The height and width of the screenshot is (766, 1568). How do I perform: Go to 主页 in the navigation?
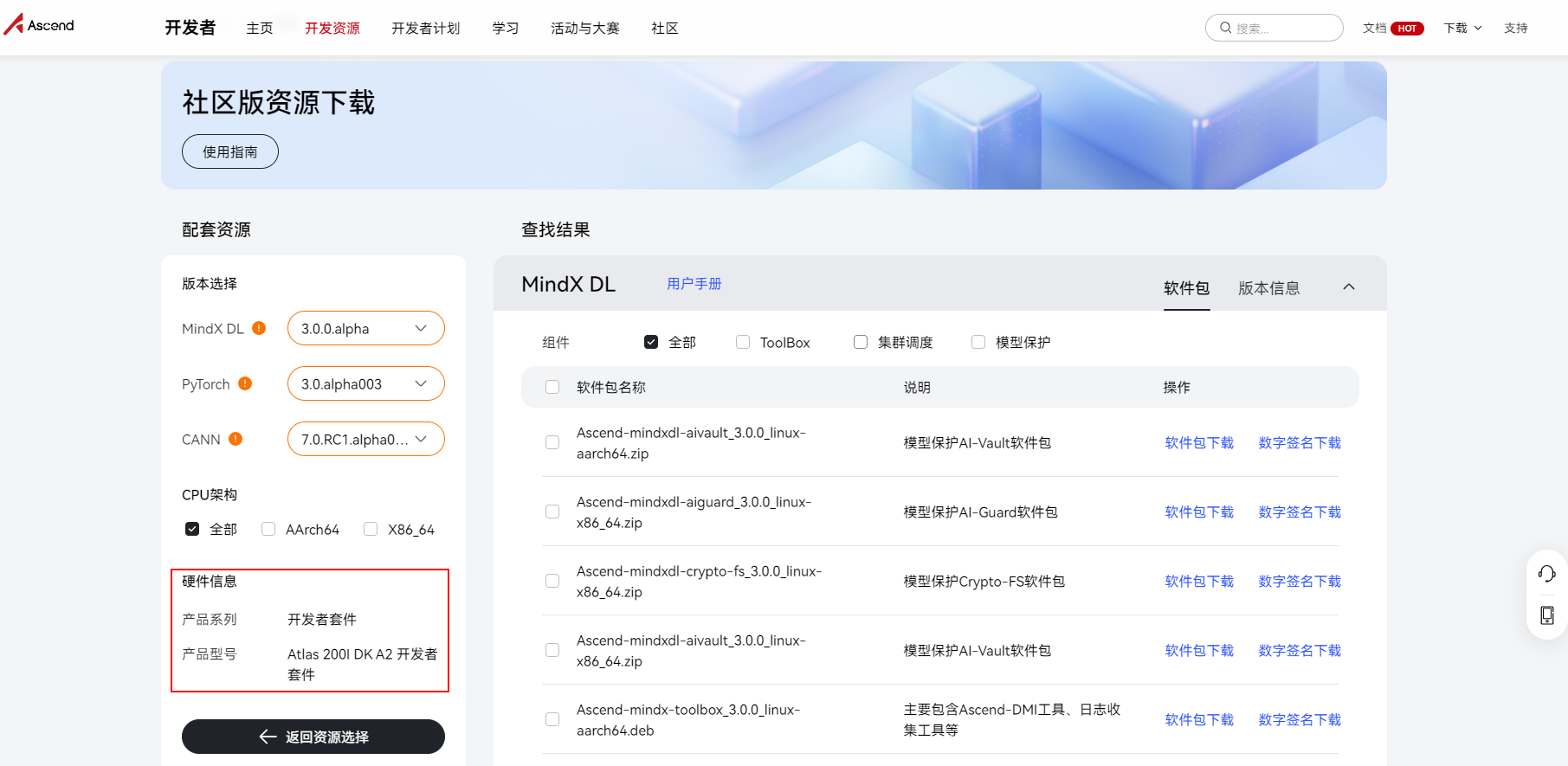tap(260, 28)
